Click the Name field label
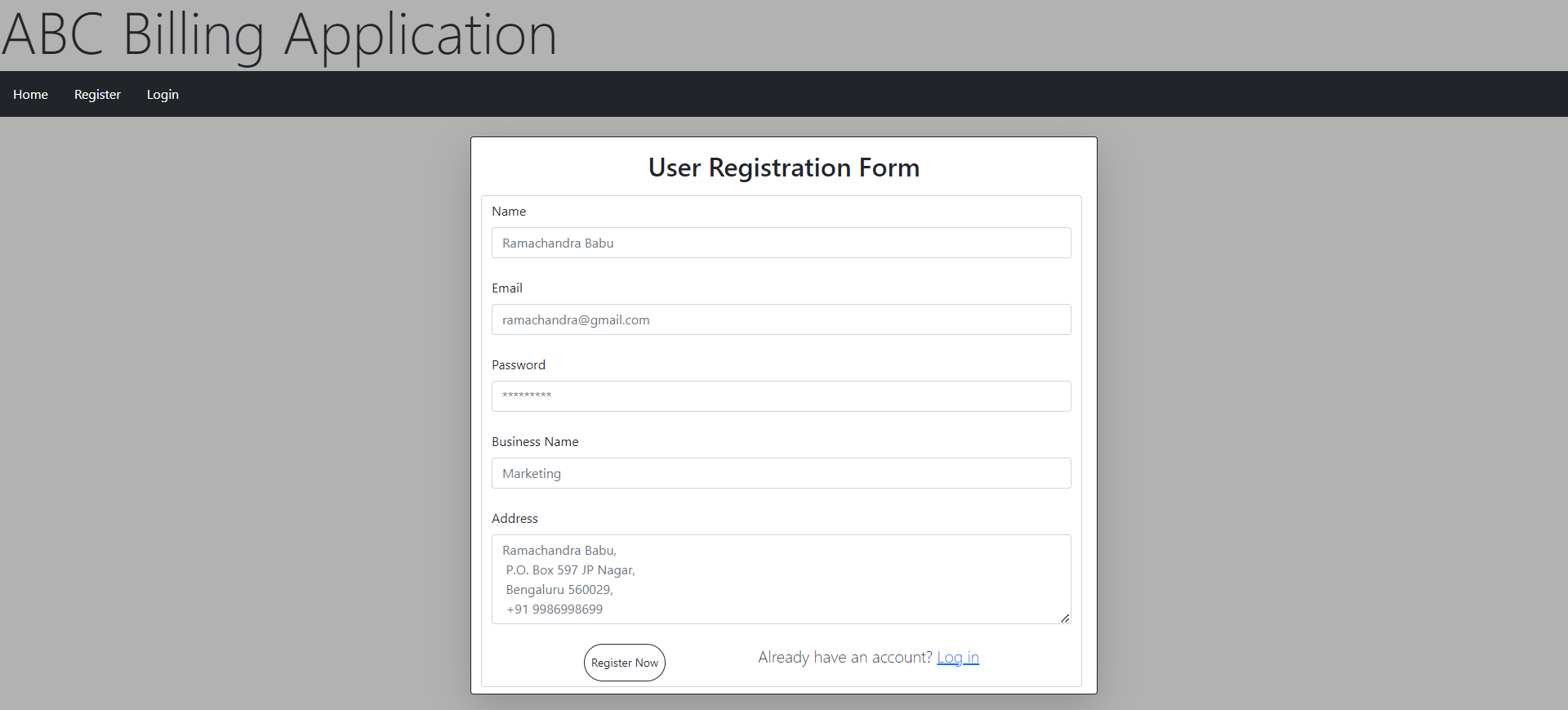This screenshot has width=1568, height=710. (508, 211)
